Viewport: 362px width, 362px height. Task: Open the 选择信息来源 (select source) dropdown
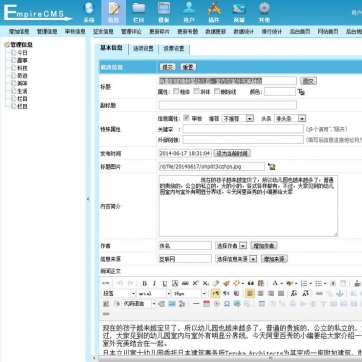236,259
